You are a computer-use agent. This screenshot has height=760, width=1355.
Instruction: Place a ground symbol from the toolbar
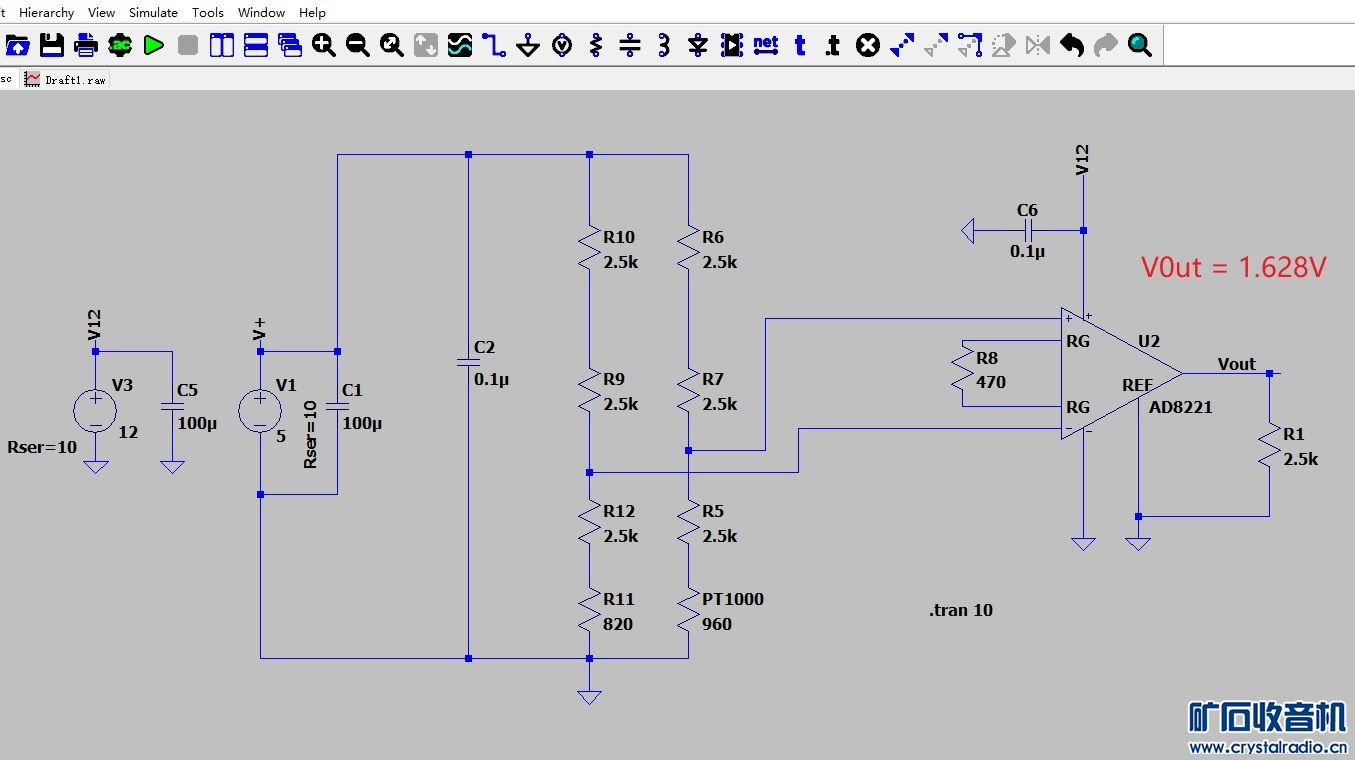click(x=528, y=45)
